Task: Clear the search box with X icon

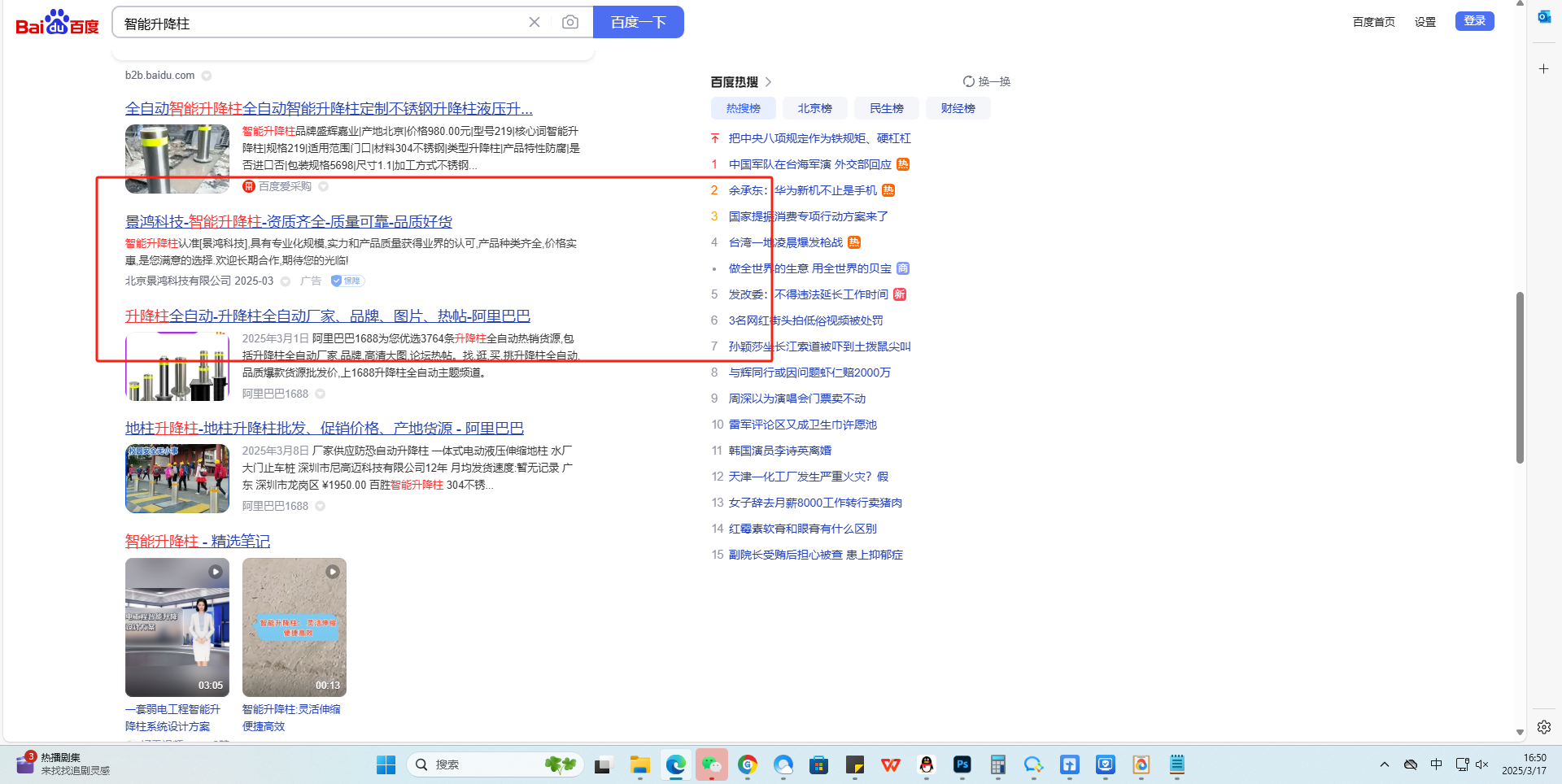Action: coord(534,22)
